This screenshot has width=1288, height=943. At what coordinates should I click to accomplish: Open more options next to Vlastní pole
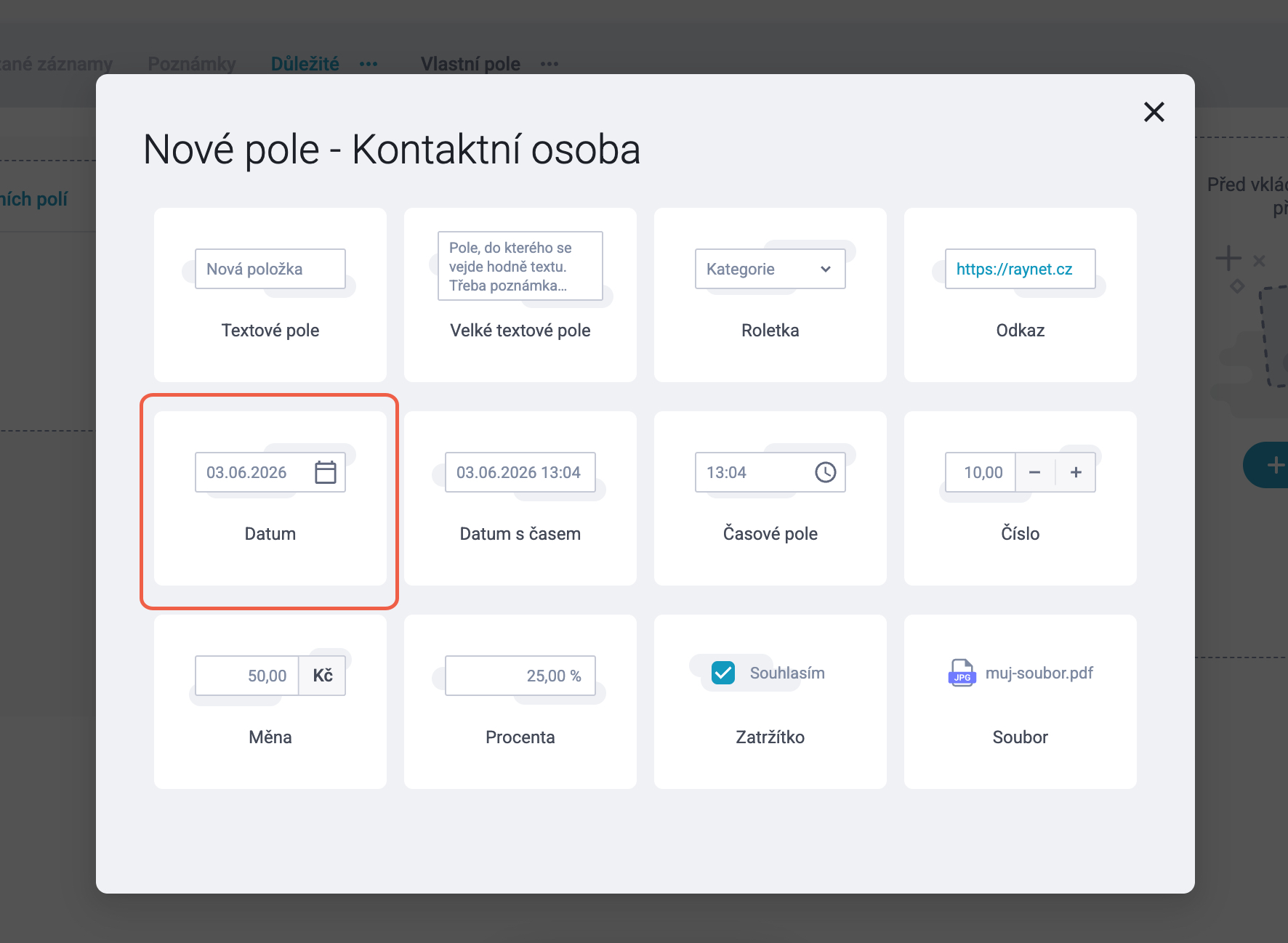(x=550, y=64)
